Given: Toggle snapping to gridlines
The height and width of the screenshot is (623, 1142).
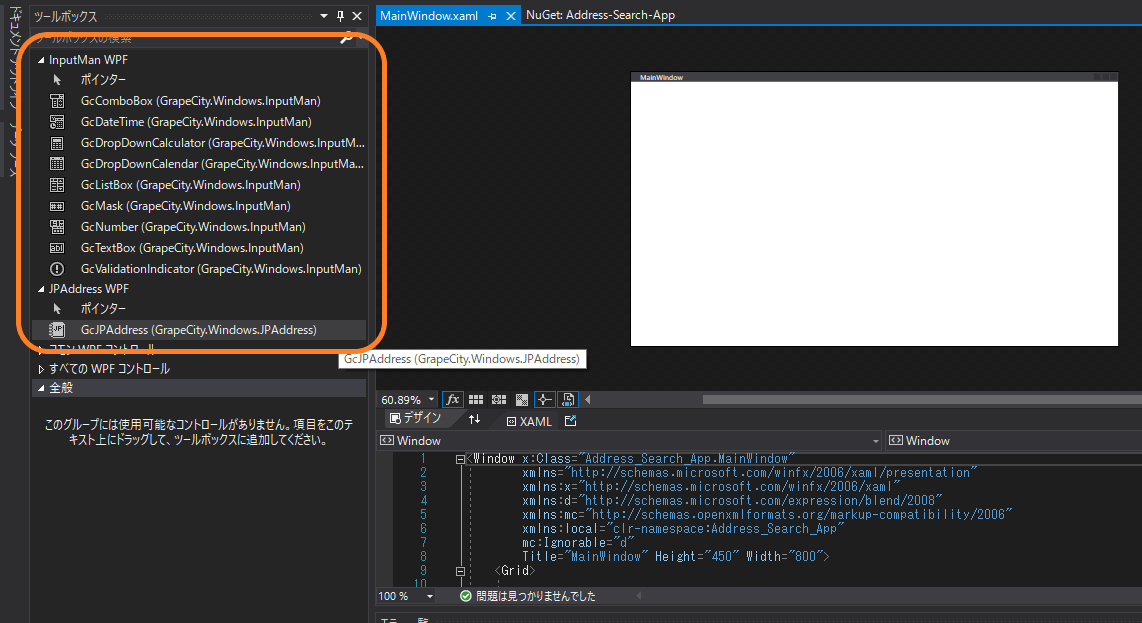Looking at the screenshot, I should pyautogui.click(x=499, y=399).
